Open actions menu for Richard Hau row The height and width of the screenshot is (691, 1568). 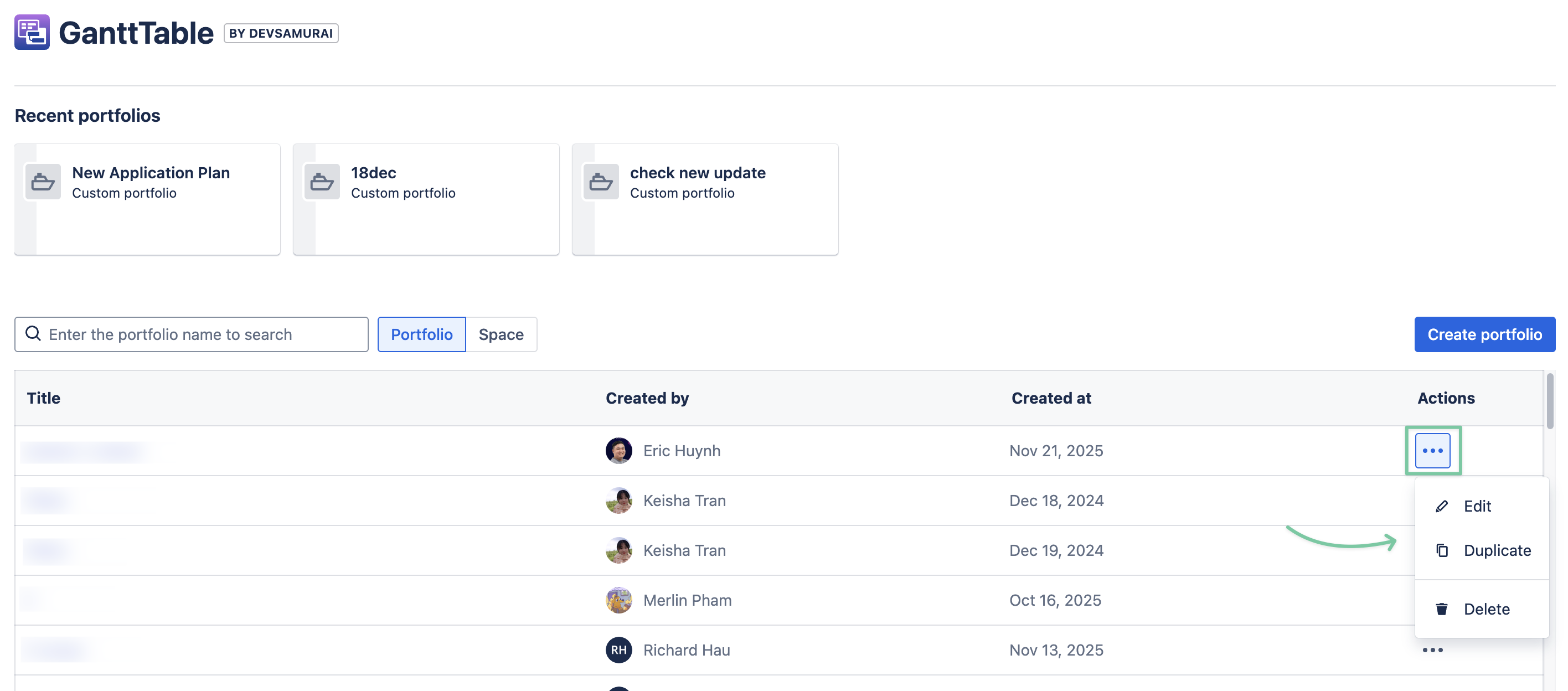click(x=1432, y=650)
